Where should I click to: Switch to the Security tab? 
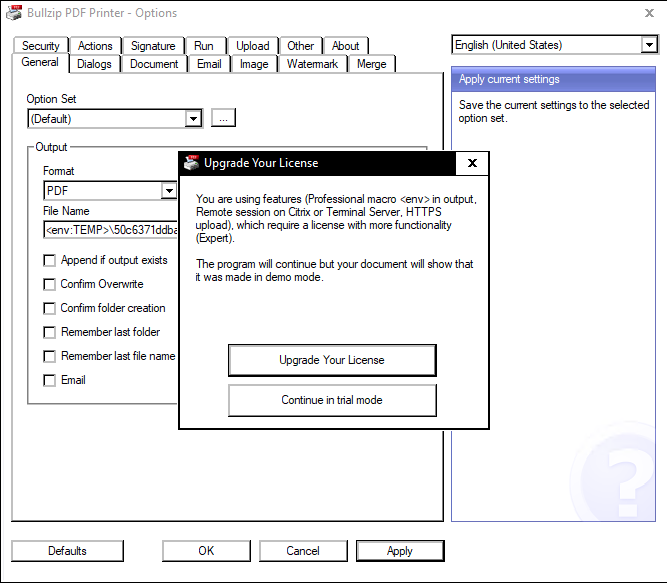[41, 46]
